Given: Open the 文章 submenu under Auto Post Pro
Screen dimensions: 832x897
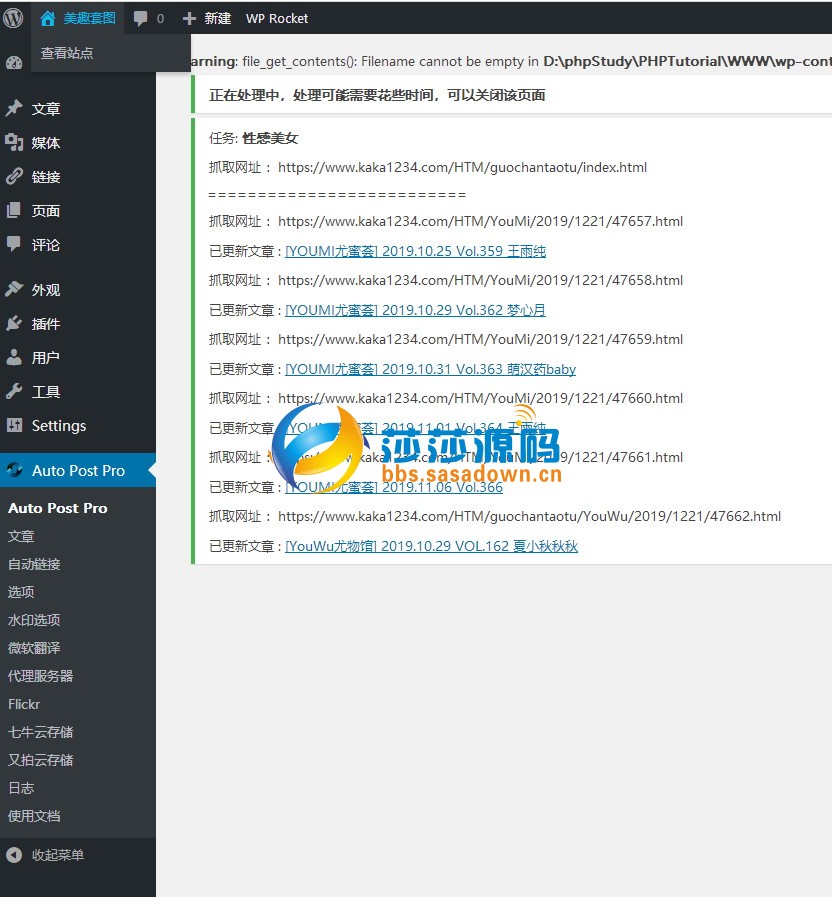Looking at the screenshot, I should (x=21, y=536).
